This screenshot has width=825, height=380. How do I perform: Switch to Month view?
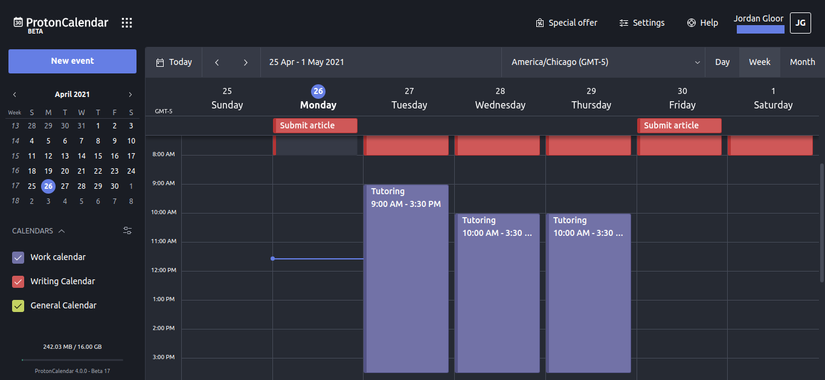(x=802, y=62)
